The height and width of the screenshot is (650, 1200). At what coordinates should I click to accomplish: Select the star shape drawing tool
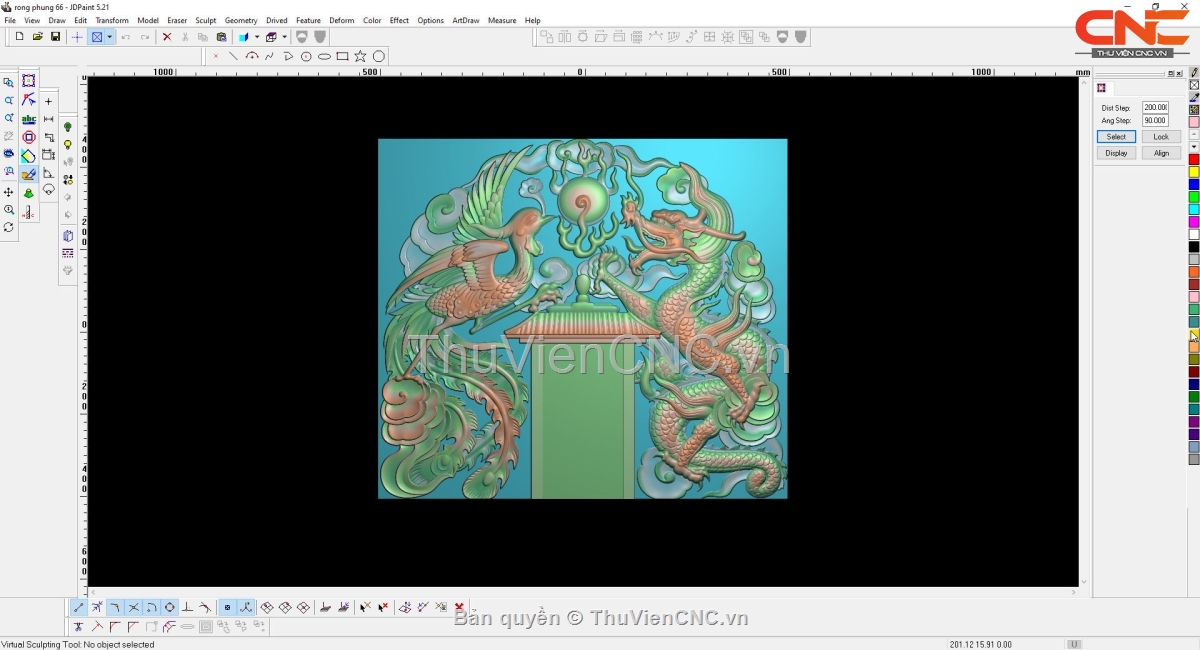[x=360, y=56]
